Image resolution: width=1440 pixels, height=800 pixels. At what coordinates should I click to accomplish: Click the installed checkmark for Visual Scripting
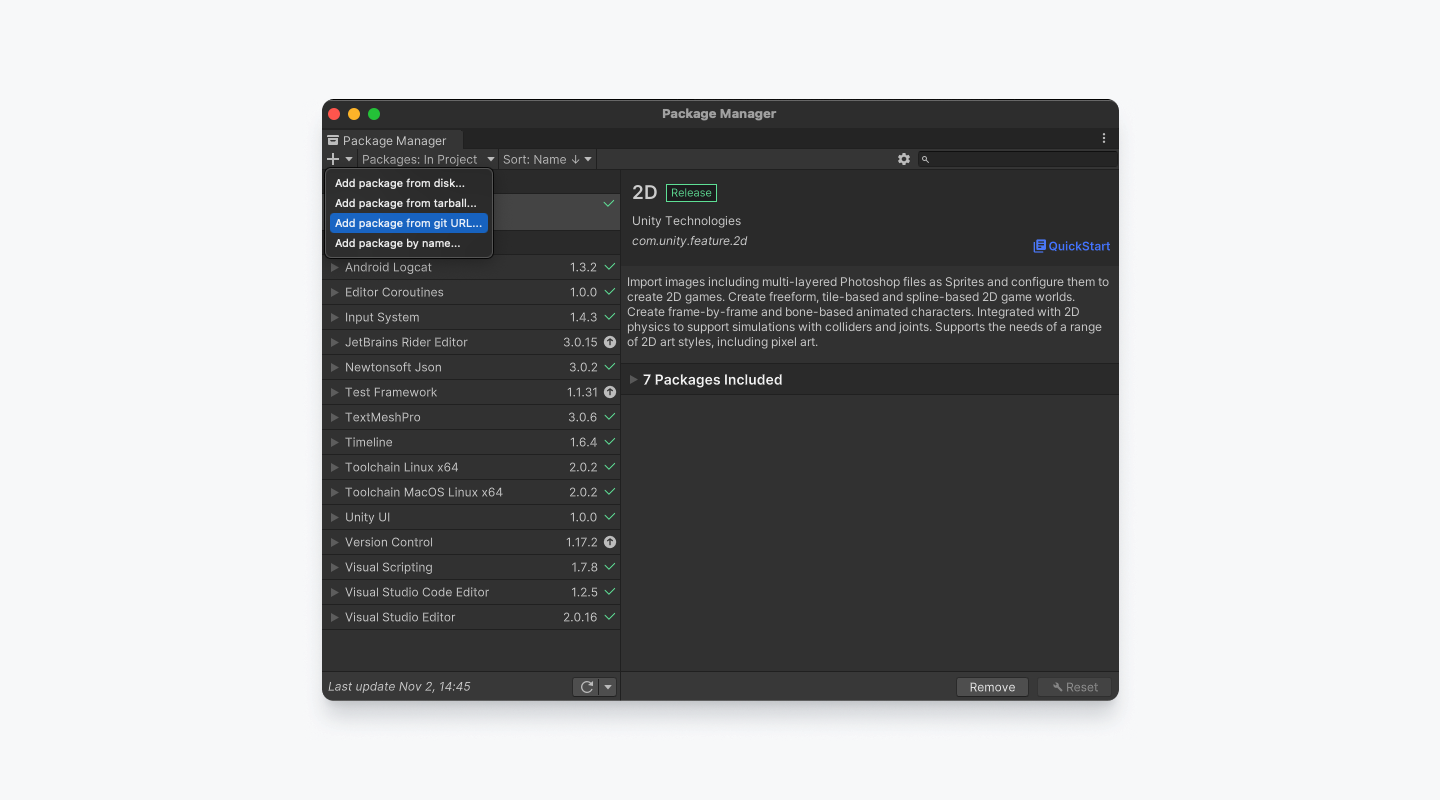610,567
